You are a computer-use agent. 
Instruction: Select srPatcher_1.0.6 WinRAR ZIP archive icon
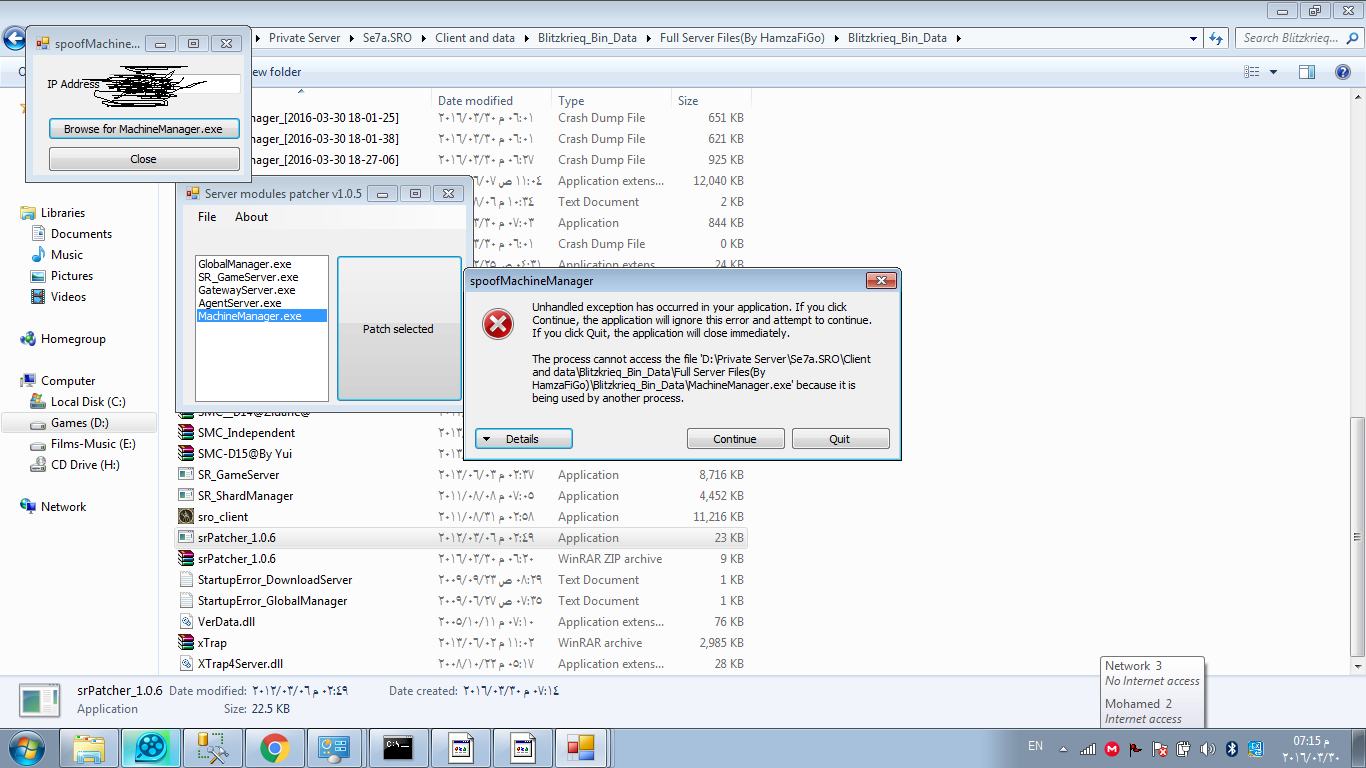(x=186, y=559)
